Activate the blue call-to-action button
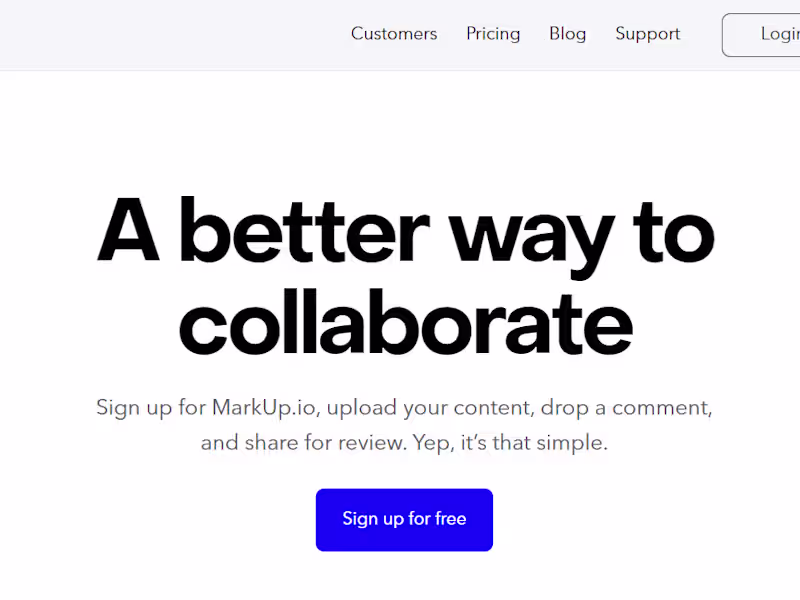Image resolution: width=800 pixels, height=600 pixels. pyautogui.click(x=404, y=519)
